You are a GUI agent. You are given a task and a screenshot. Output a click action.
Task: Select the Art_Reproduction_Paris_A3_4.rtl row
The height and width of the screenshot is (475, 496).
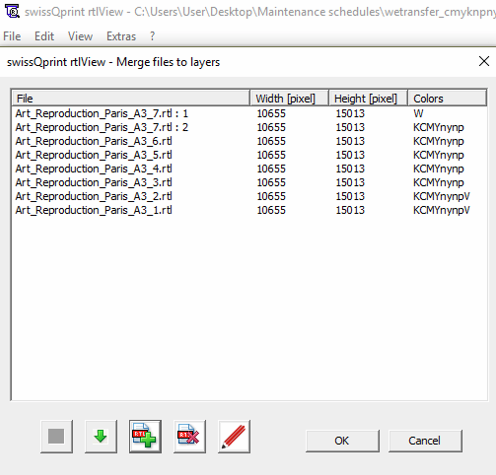[249, 169]
